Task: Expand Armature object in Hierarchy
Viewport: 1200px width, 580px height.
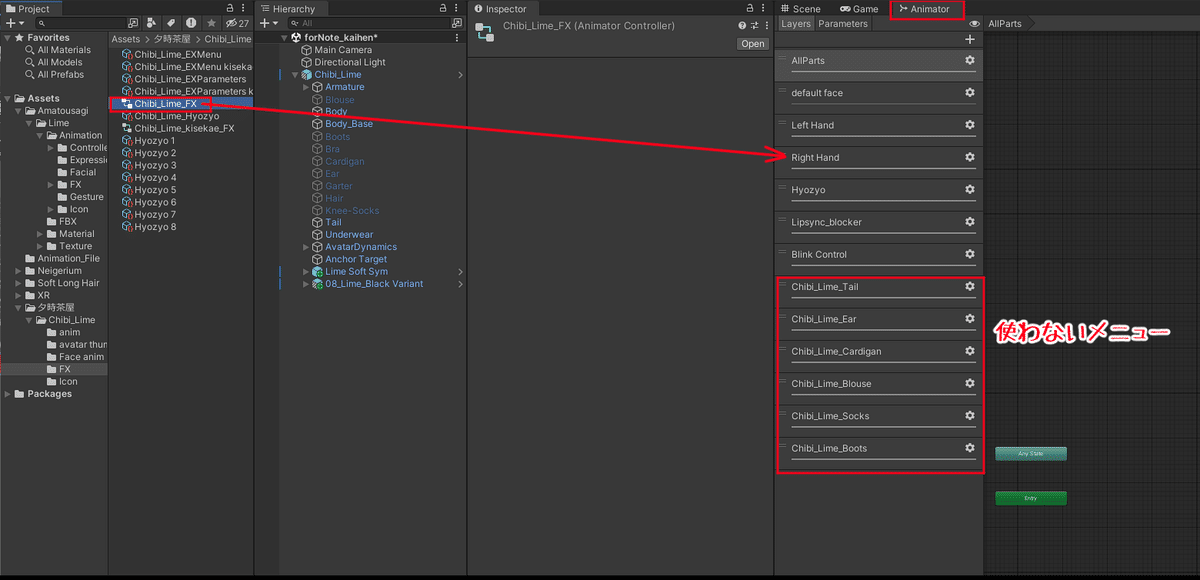Action: 307,87
